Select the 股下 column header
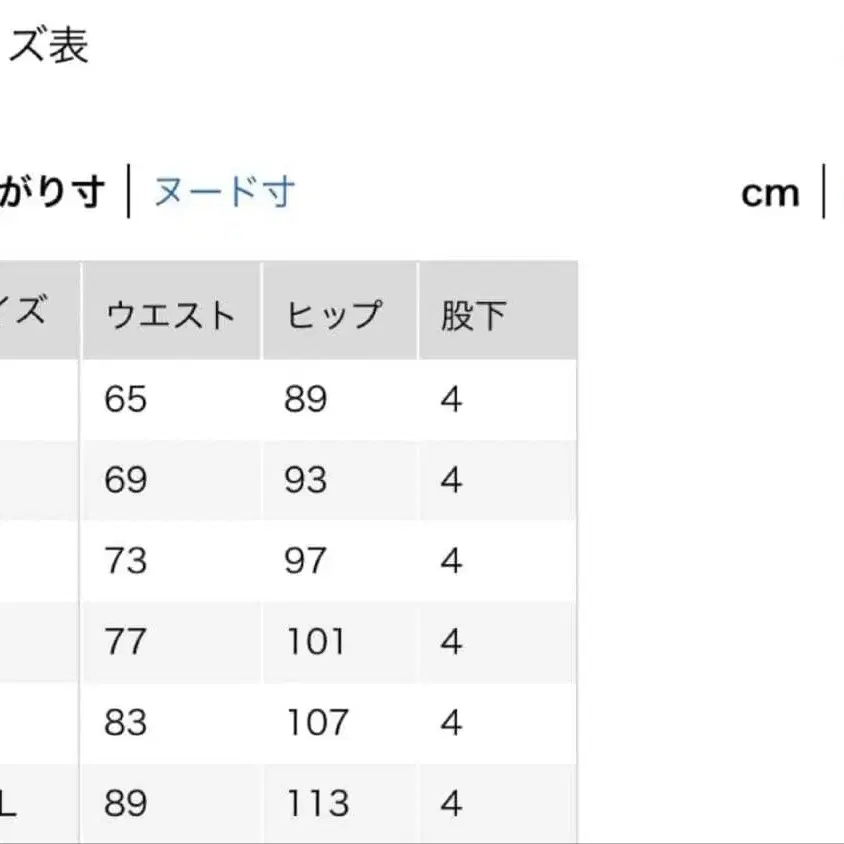Screen dimensions: 844x844 point(476,311)
